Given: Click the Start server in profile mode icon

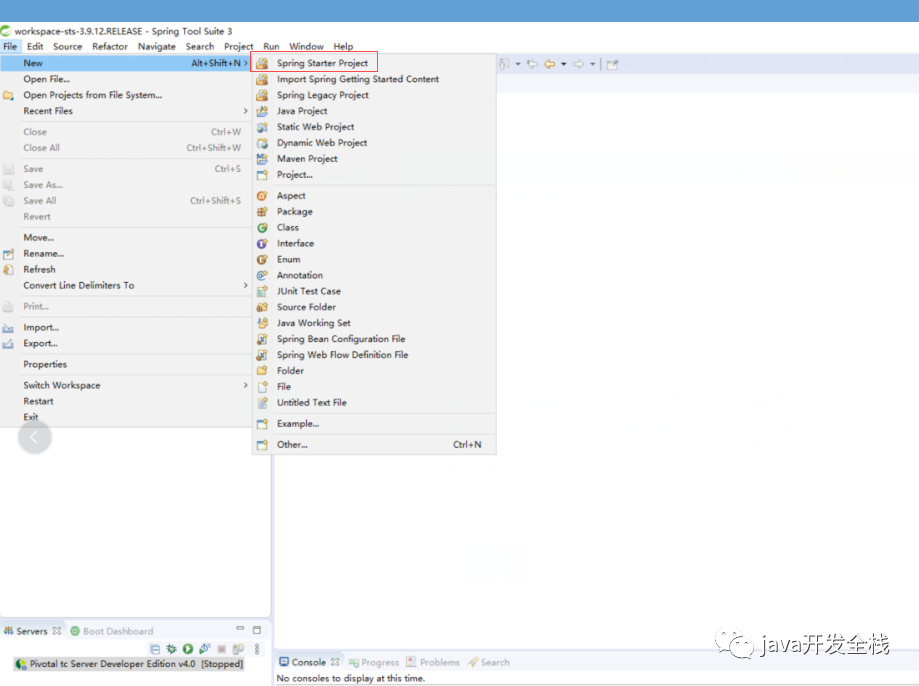Looking at the screenshot, I should [204, 649].
